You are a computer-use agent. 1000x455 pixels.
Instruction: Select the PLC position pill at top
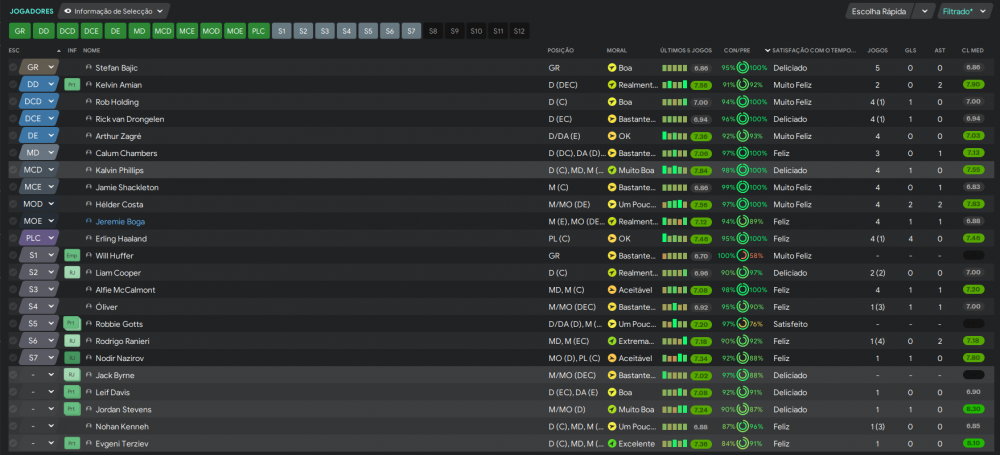258,31
